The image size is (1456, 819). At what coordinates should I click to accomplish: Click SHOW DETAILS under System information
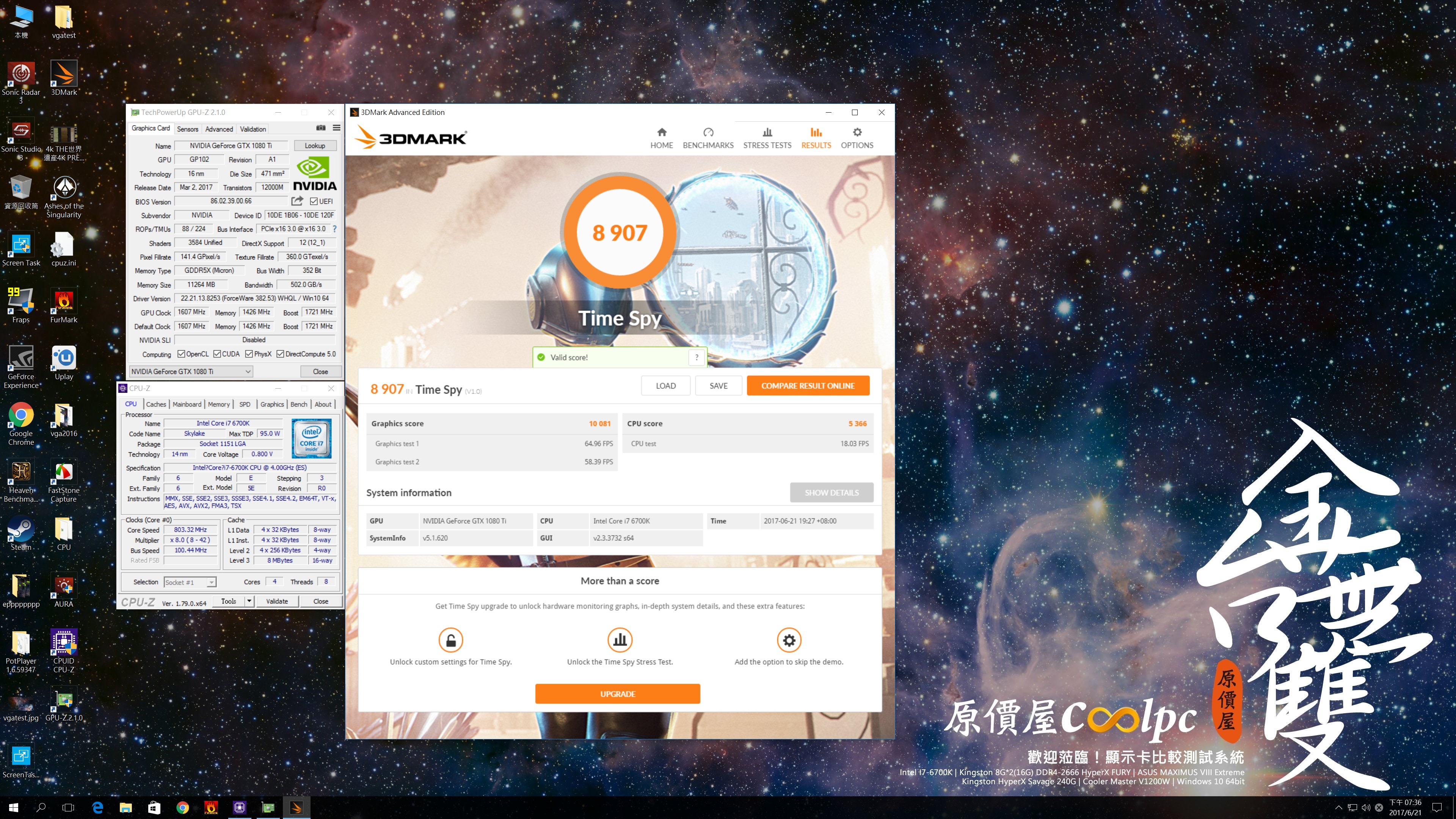tap(832, 492)
